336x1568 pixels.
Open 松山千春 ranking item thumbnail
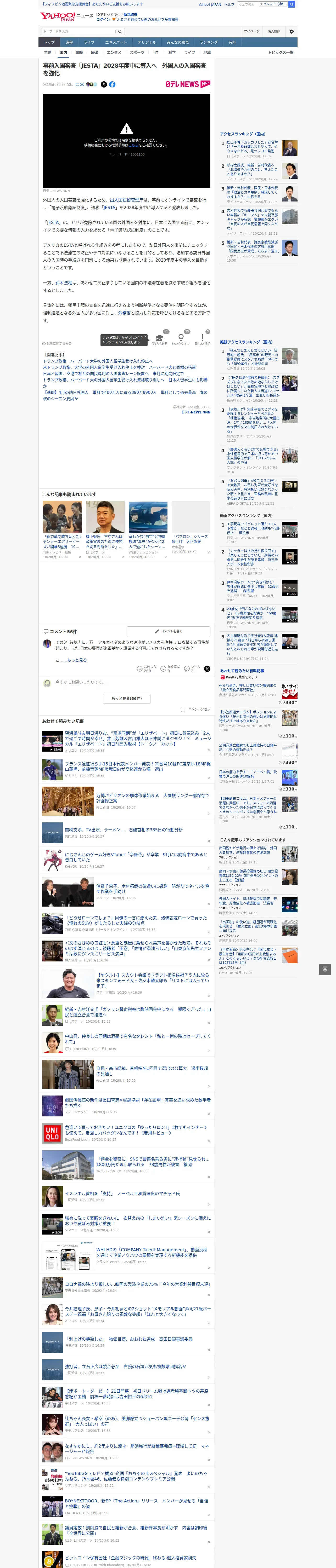[290, 148]
